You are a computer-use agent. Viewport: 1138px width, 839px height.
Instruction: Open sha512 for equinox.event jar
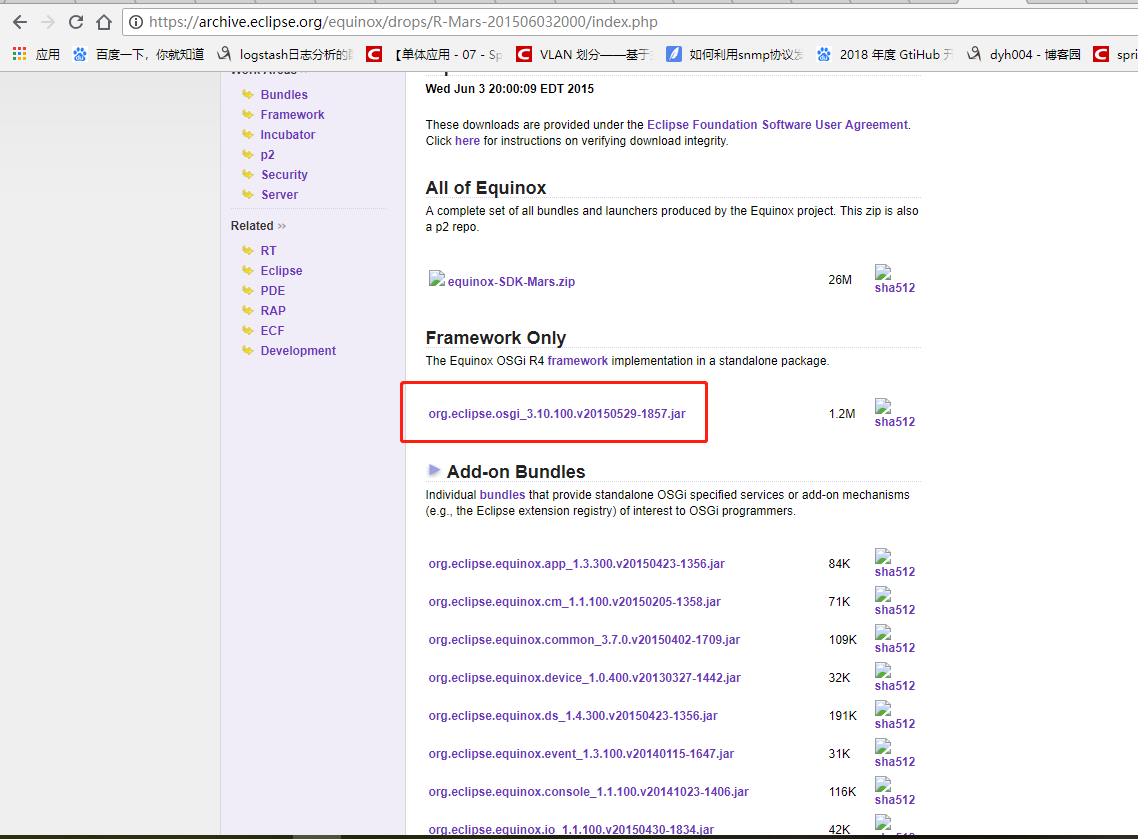[x=894, y=761]
